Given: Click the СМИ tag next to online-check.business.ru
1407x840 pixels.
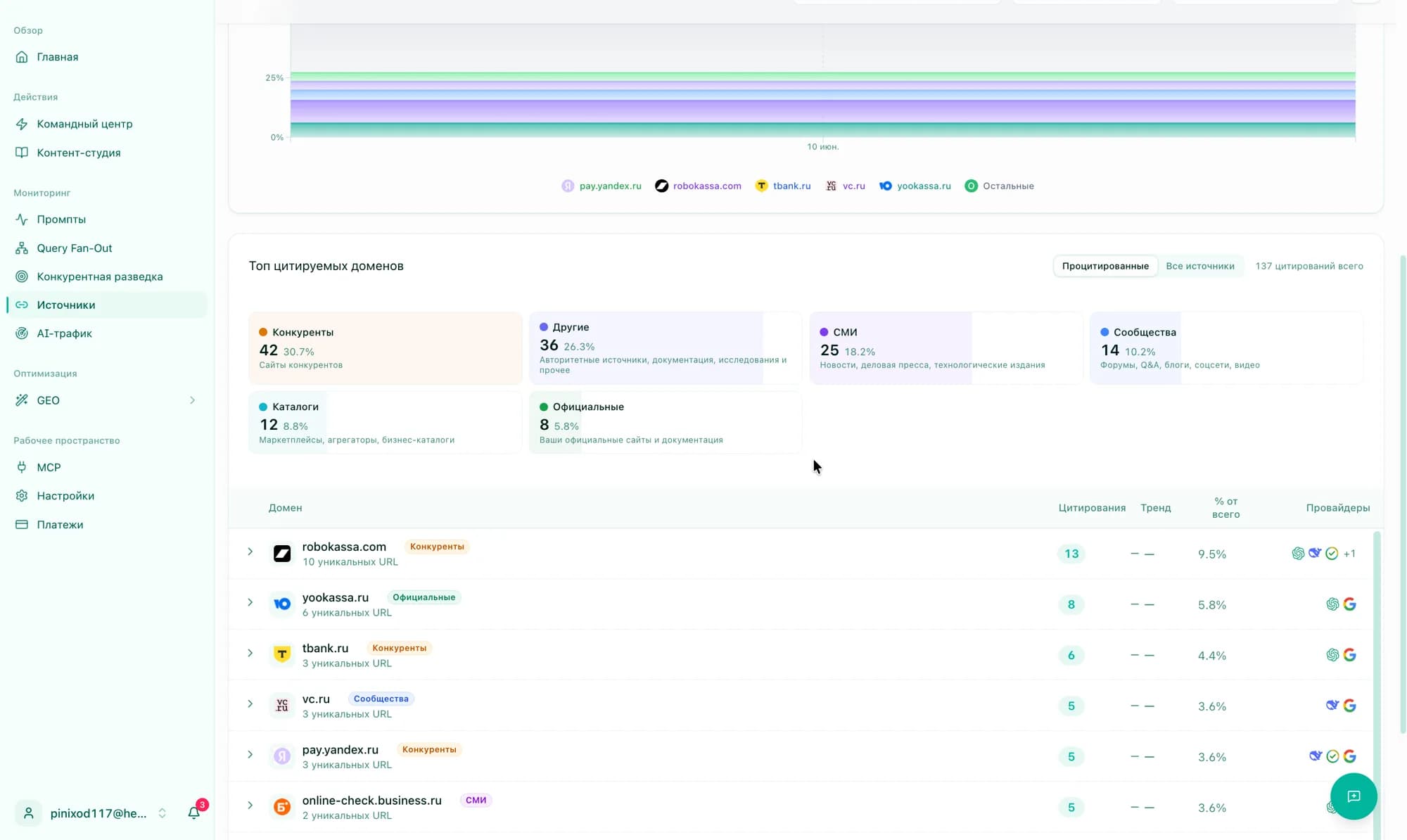Looking at the screenshot, I should [476, 800].
